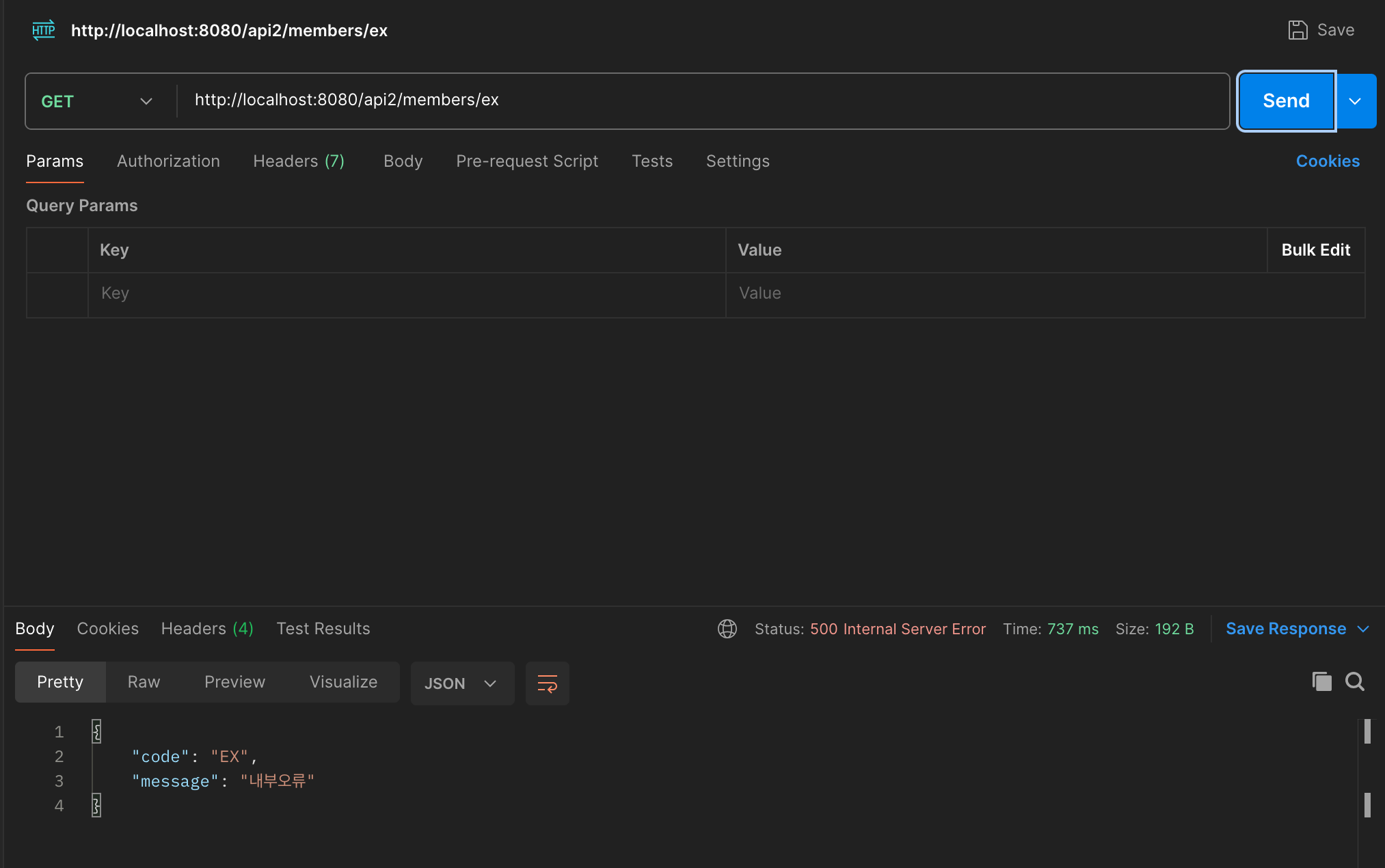Open the request Headers (7) tab
The image size is (1385, 868).
click(299, 161)
